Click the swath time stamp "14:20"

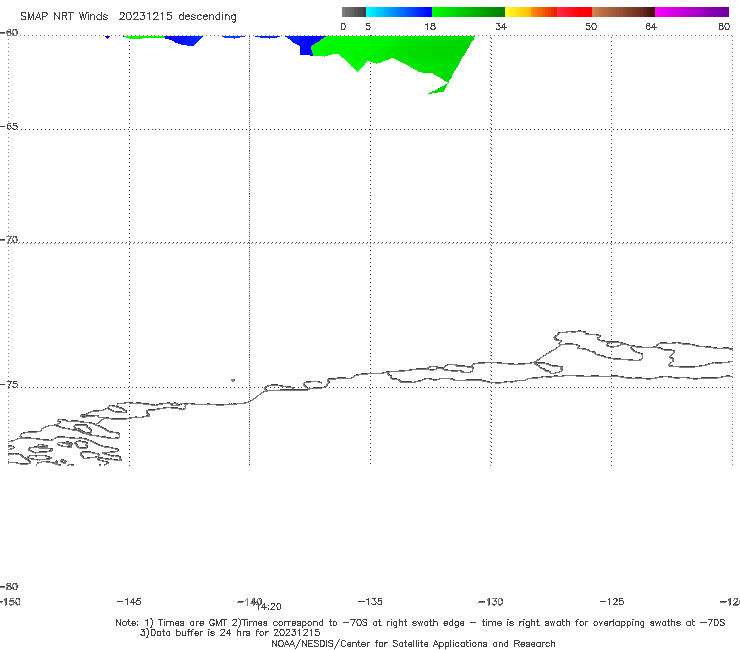269,607
